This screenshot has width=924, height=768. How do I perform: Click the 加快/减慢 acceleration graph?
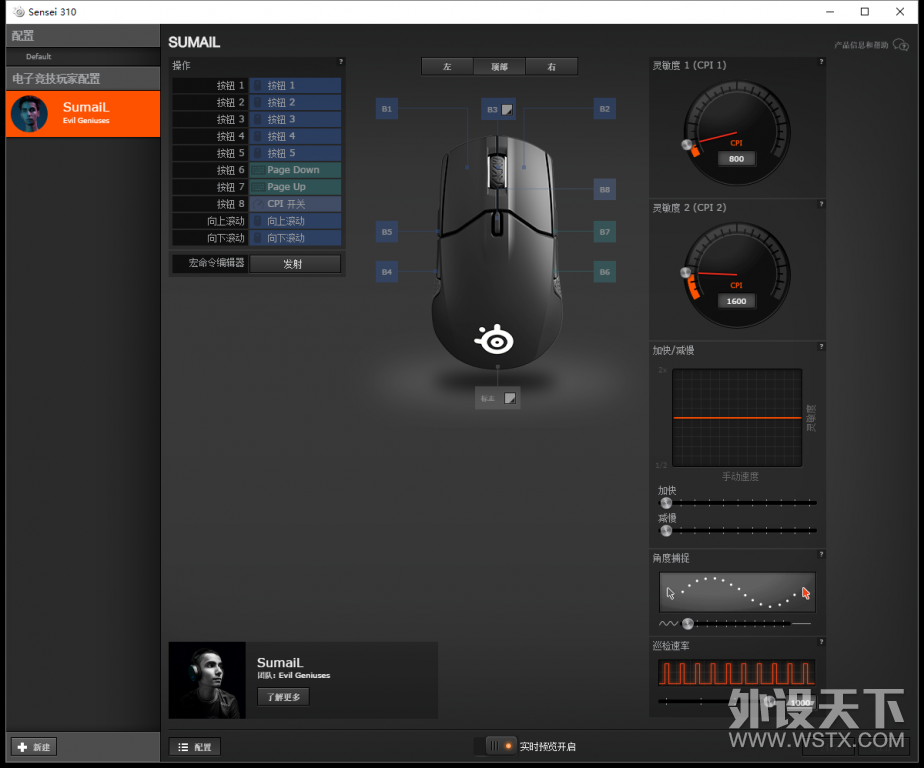pos(737,418)
